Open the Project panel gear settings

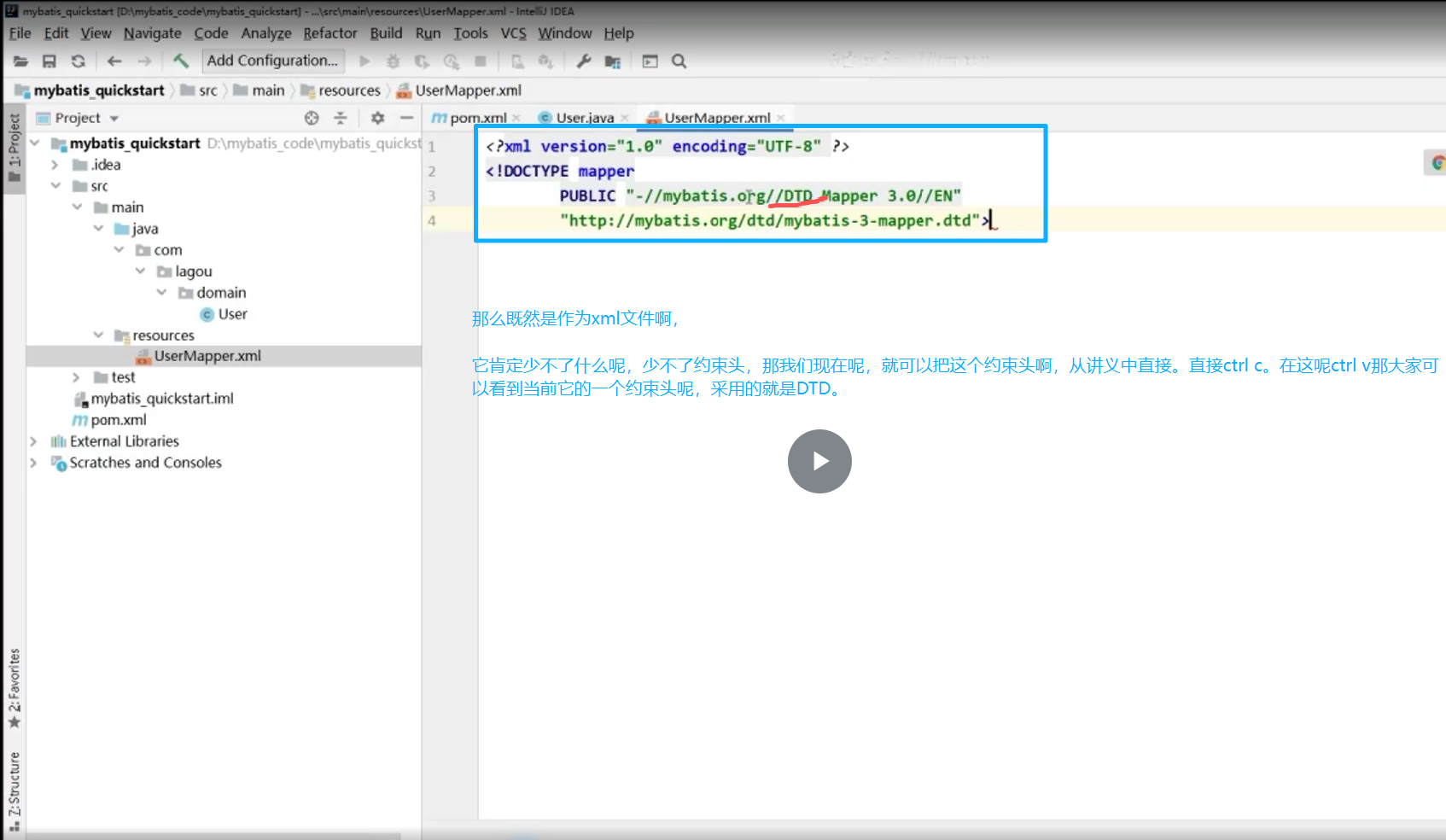pyautogui.click(x=377, y=118)
